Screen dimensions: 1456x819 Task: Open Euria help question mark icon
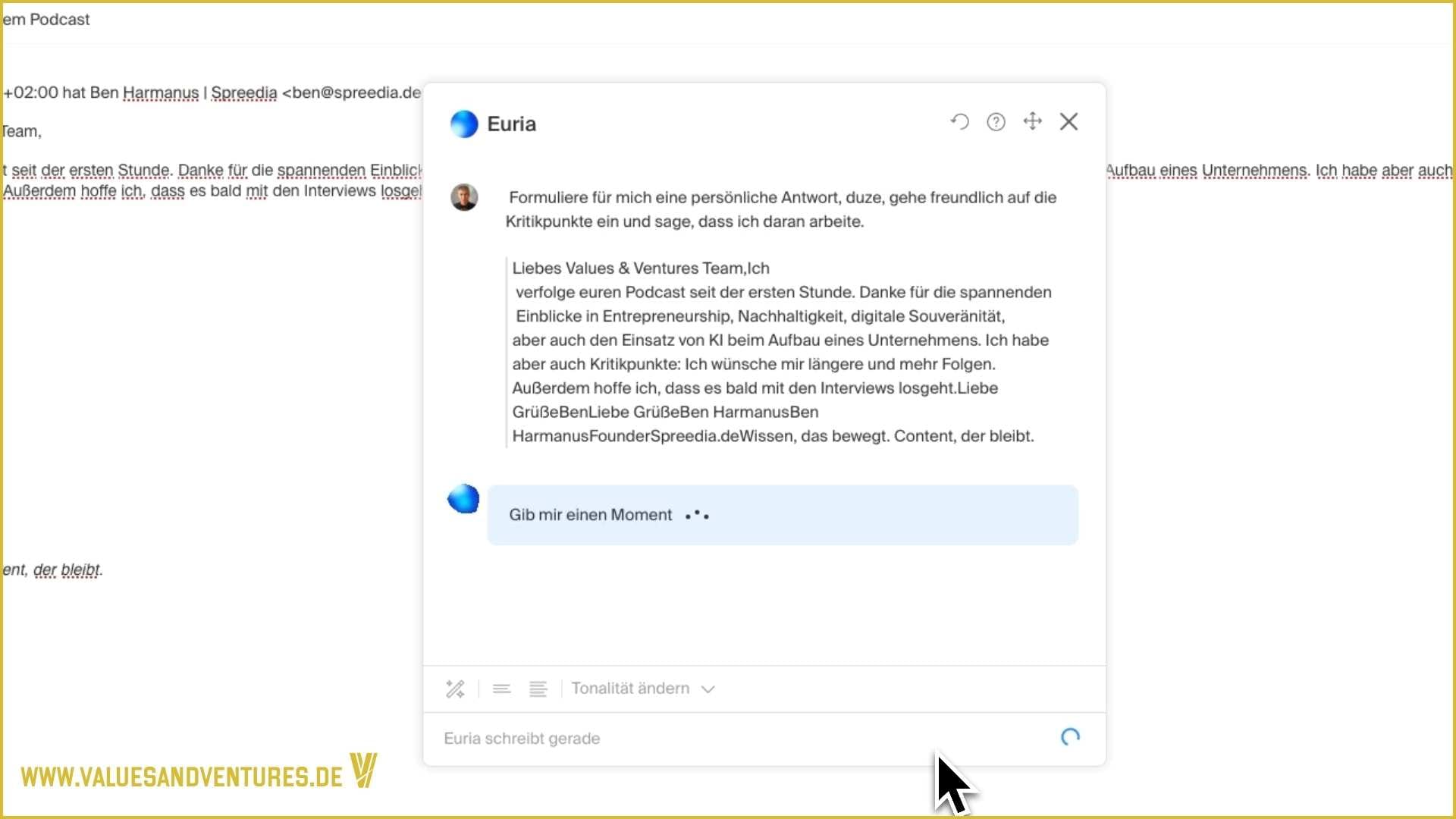pyautogui.click(x=996, y=122)
